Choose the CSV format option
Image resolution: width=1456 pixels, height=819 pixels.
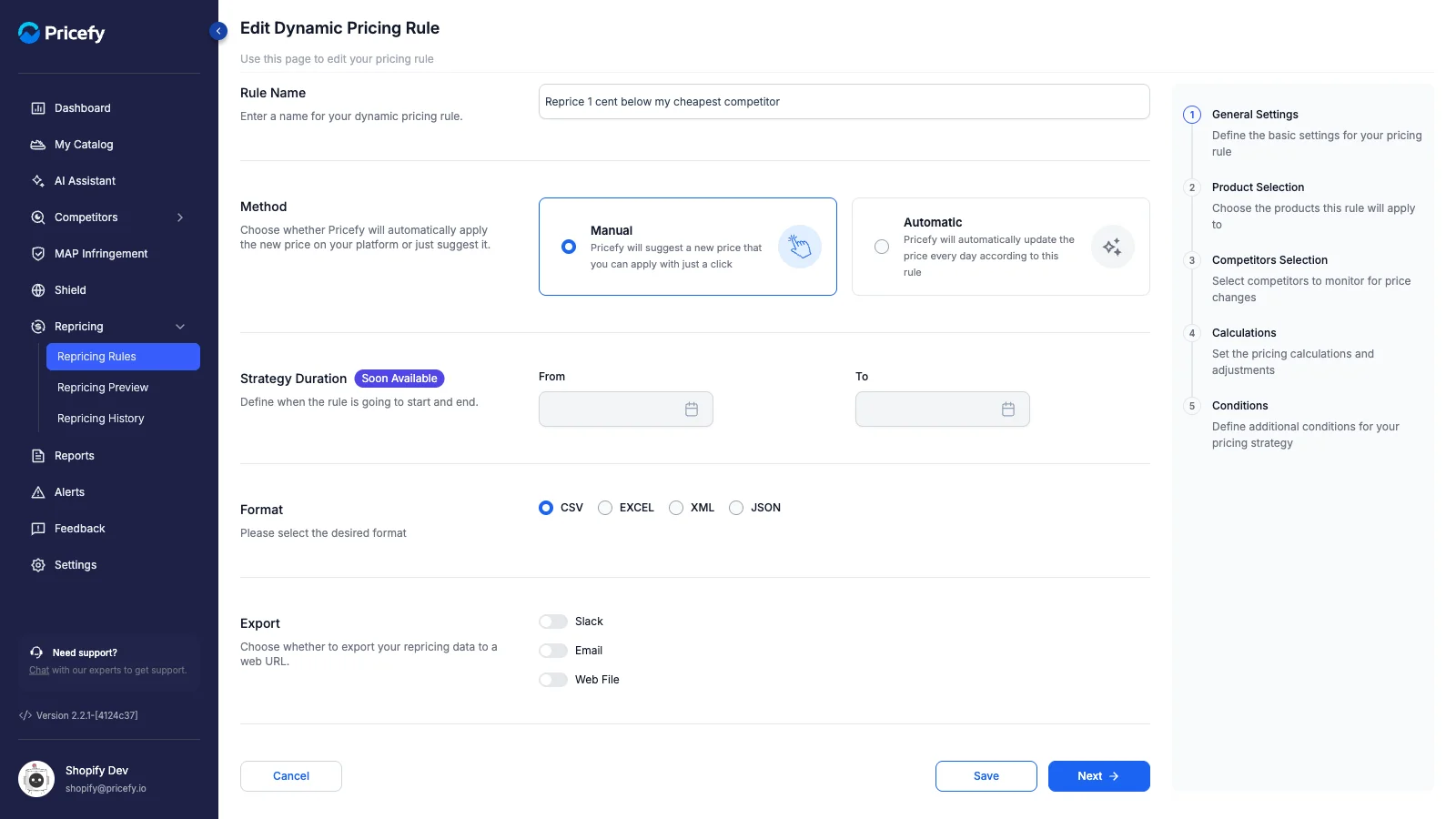[546, 508]
